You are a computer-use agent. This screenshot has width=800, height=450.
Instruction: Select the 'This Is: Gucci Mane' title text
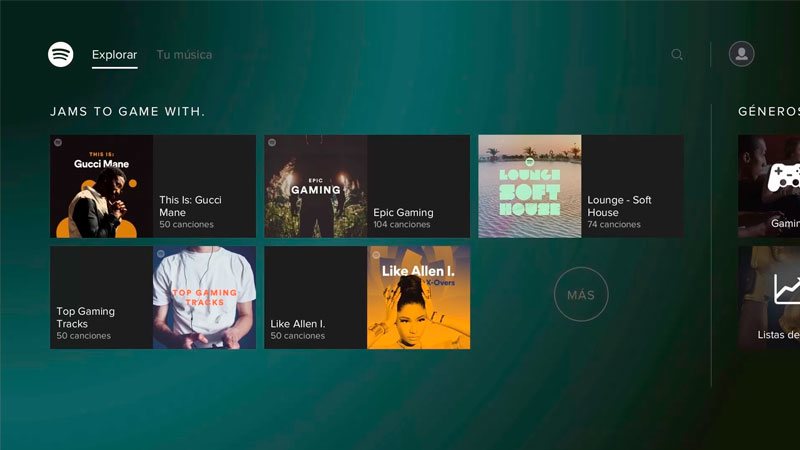[190, 206]
